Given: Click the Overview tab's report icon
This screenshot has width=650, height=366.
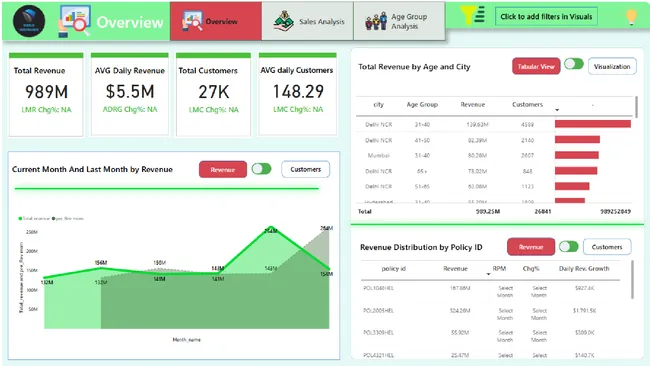Looking at the screenshot, I should pyautogui.click(x=192, y=21).
